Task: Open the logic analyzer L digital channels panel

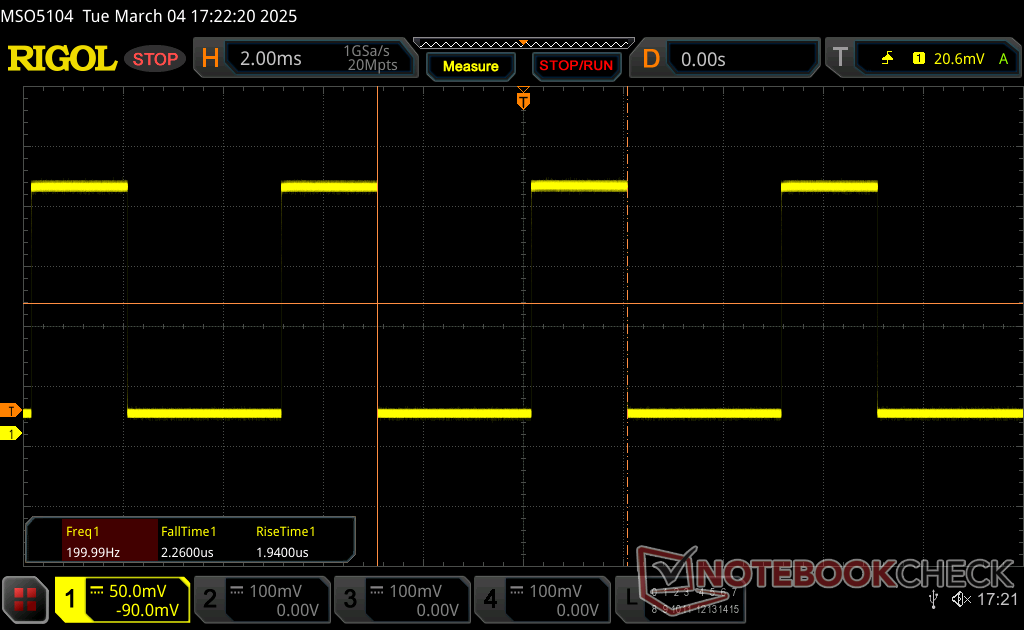Action: 690,600
